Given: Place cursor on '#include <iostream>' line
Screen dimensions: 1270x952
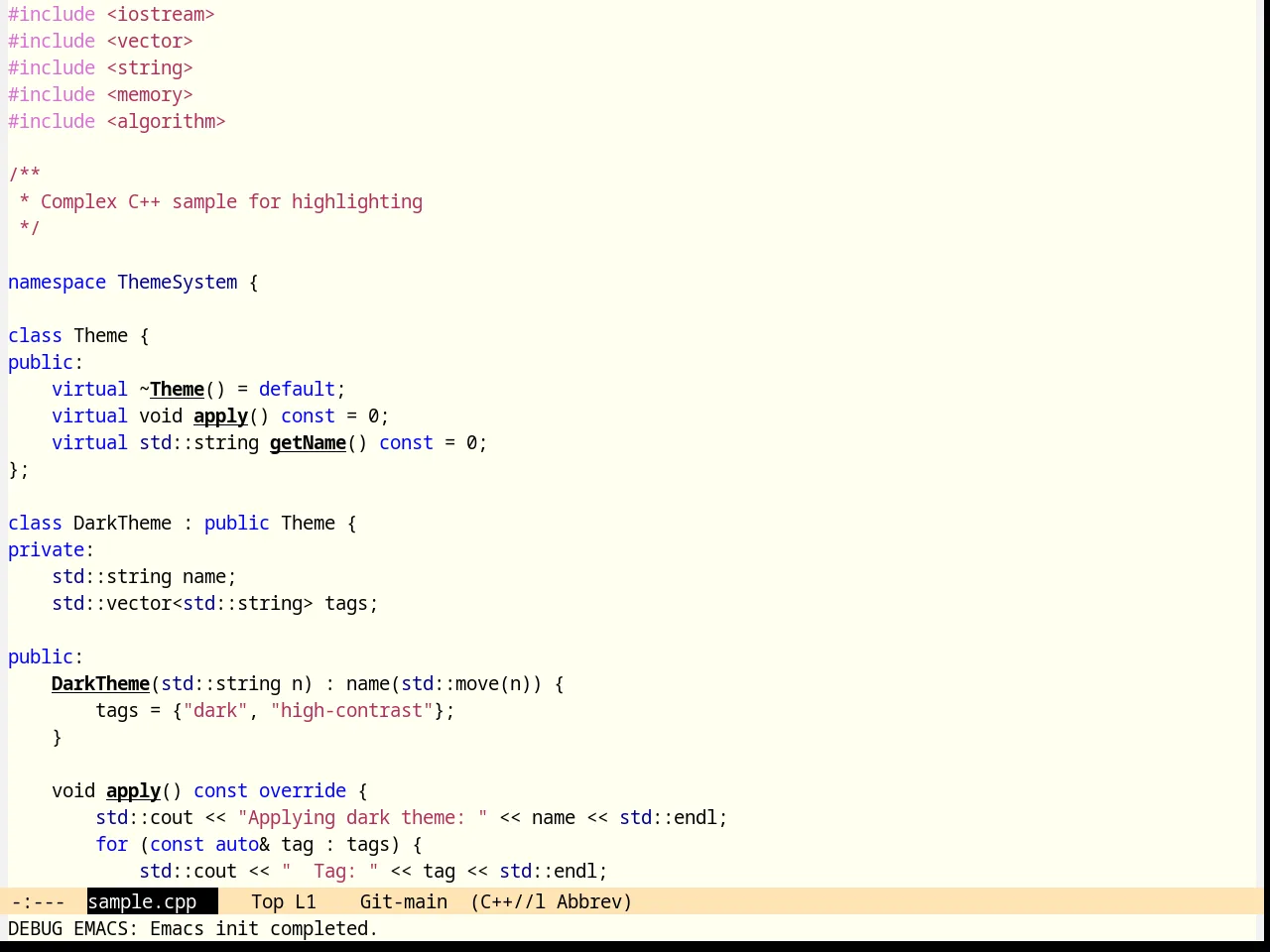Looking at the screenshot, I should click(111, 14).
